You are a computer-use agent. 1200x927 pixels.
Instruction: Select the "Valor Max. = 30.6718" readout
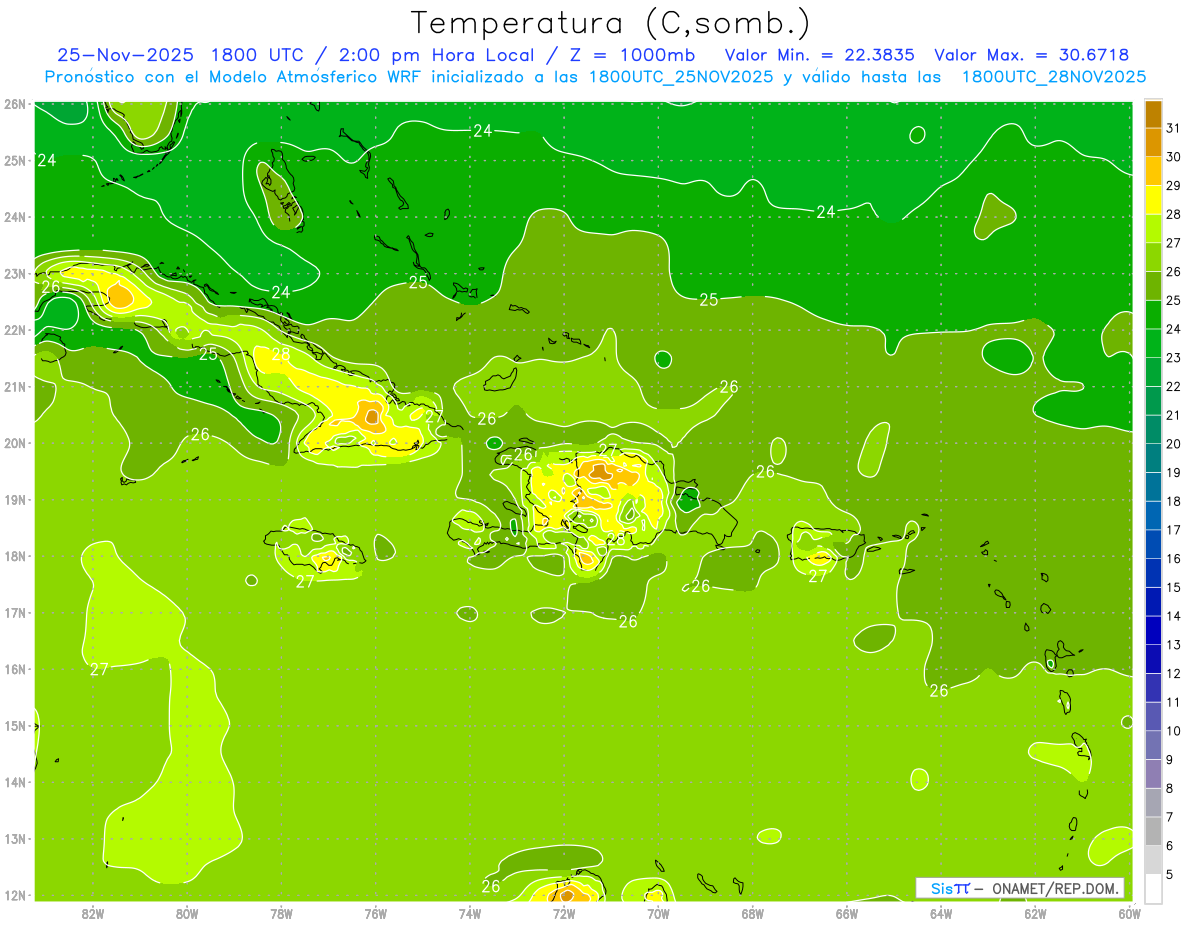tap(1031, 55)
